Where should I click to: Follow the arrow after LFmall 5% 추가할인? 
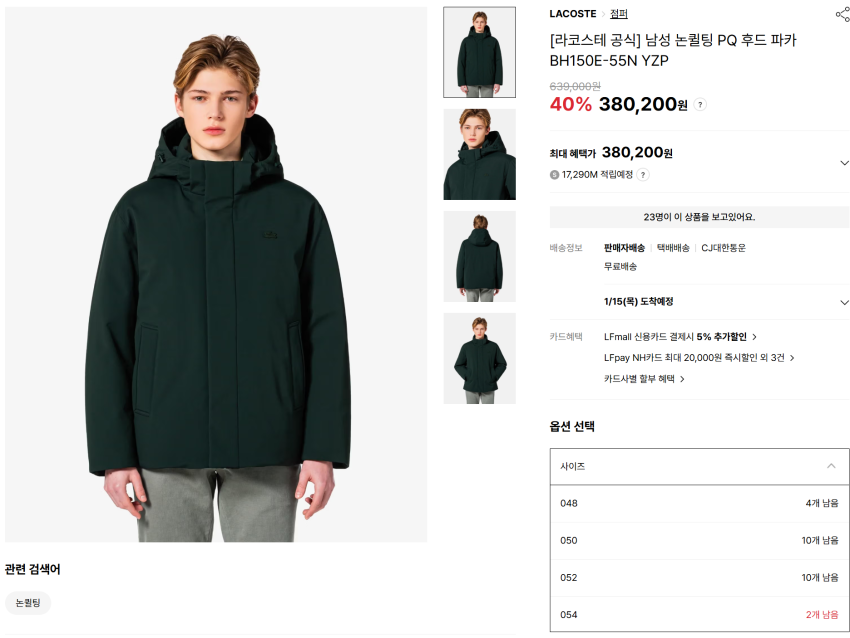(x=754, y=337)
